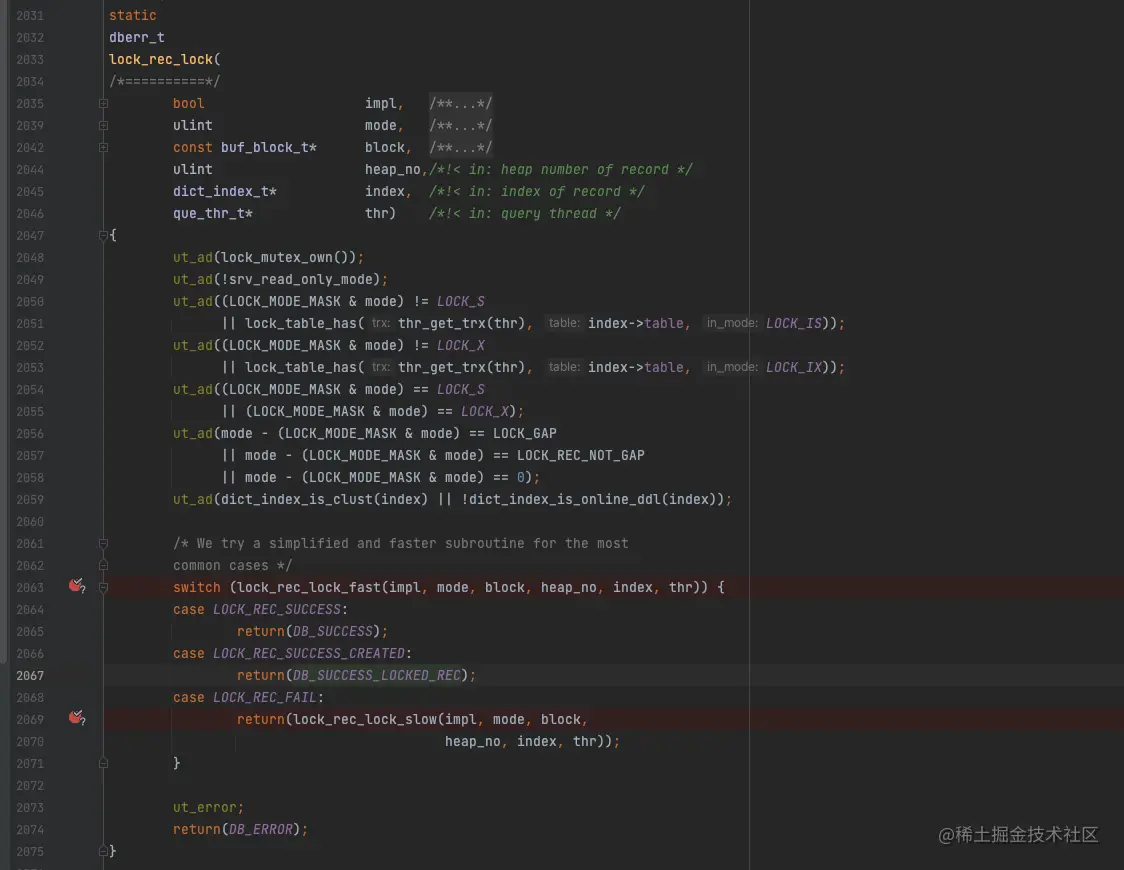The height and width of the screenshot is (870, 1124).
Task: Click fold end marker at line 2075
Action: click(103, 851)
